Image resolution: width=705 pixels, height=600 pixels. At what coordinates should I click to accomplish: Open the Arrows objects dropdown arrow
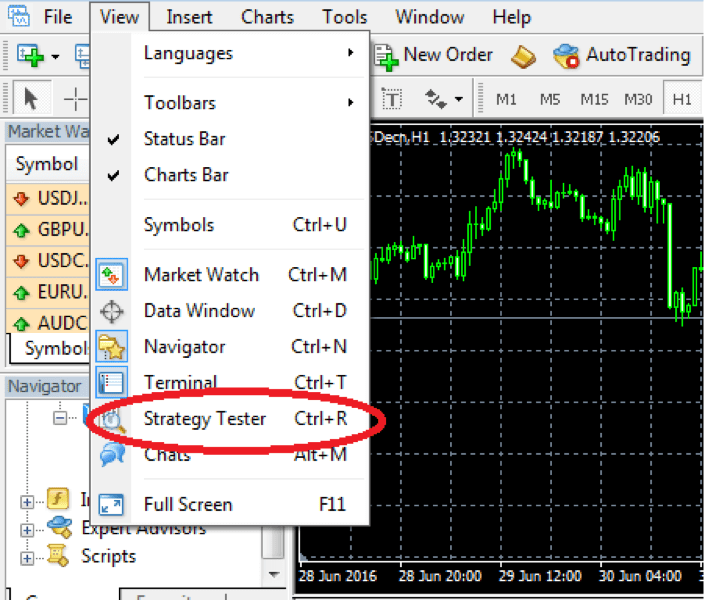pyautogui.click(x=459, y=99)
